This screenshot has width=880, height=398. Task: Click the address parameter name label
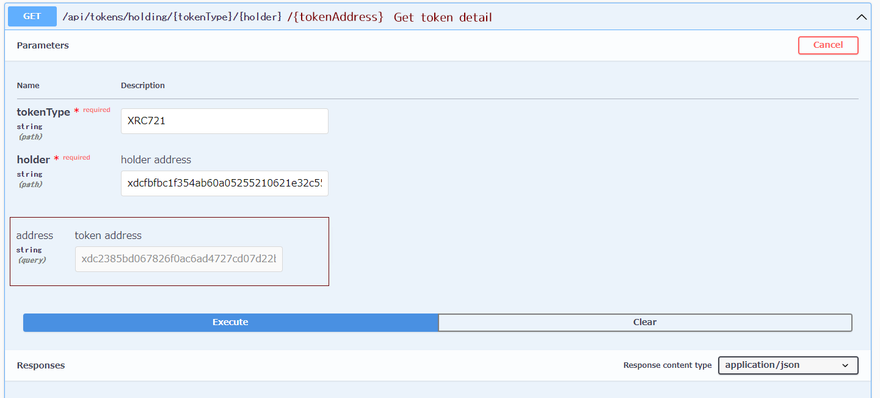35,235
